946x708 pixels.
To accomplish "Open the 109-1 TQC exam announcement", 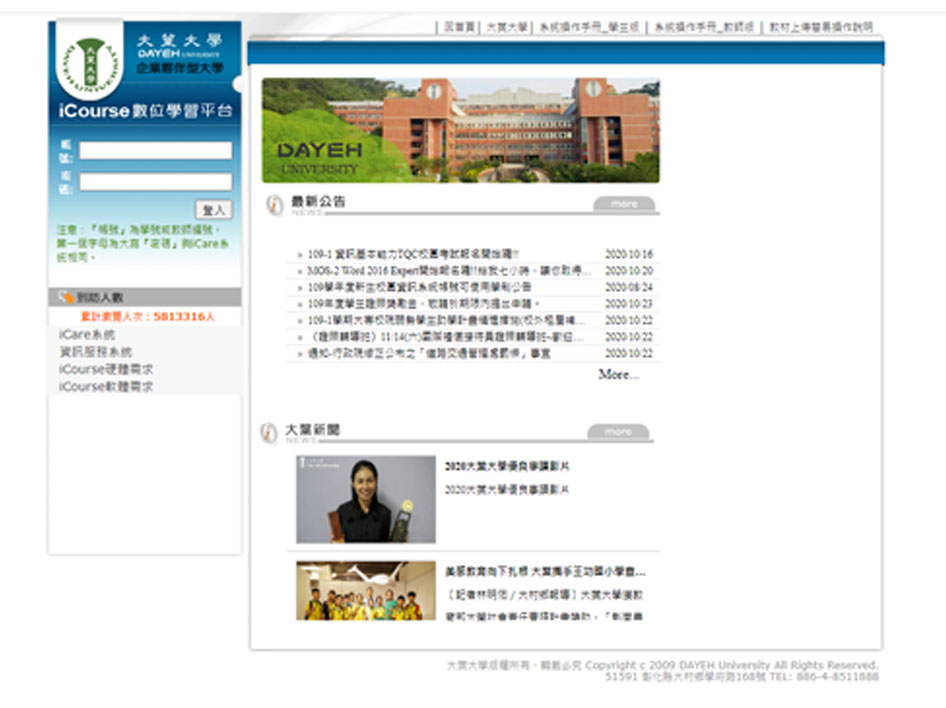I will pos(413,254).
